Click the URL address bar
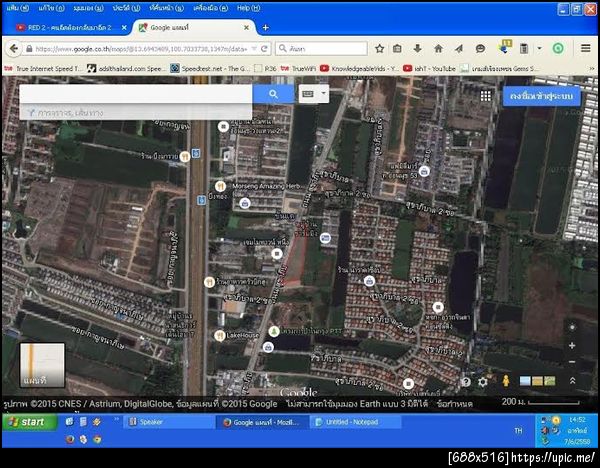Image resolution: width=600 pixels, height=468 pixels. (141, 49)
